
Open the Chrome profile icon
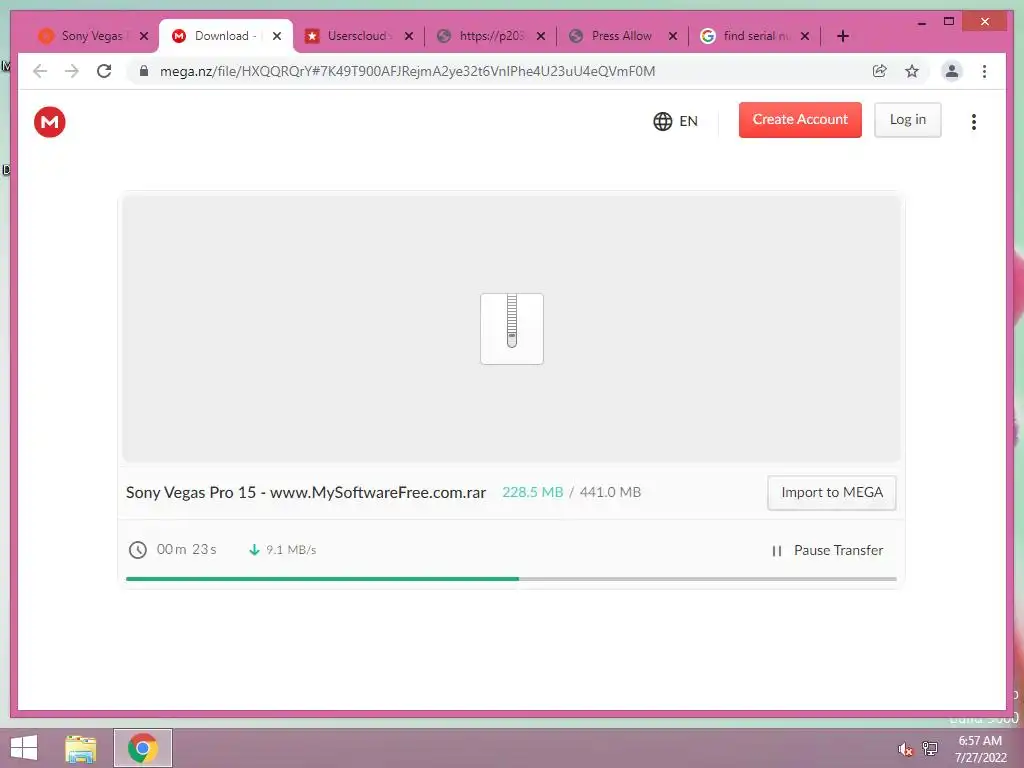point(952,71)
